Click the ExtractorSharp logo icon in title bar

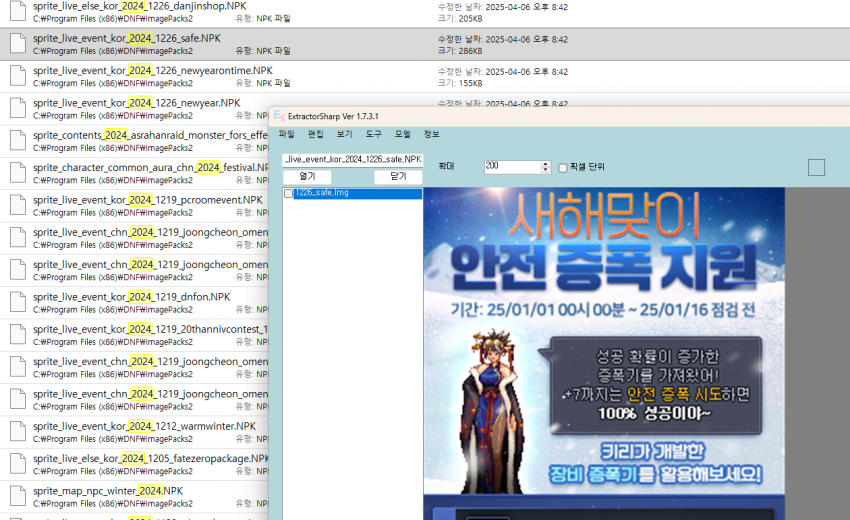[279, 115]
